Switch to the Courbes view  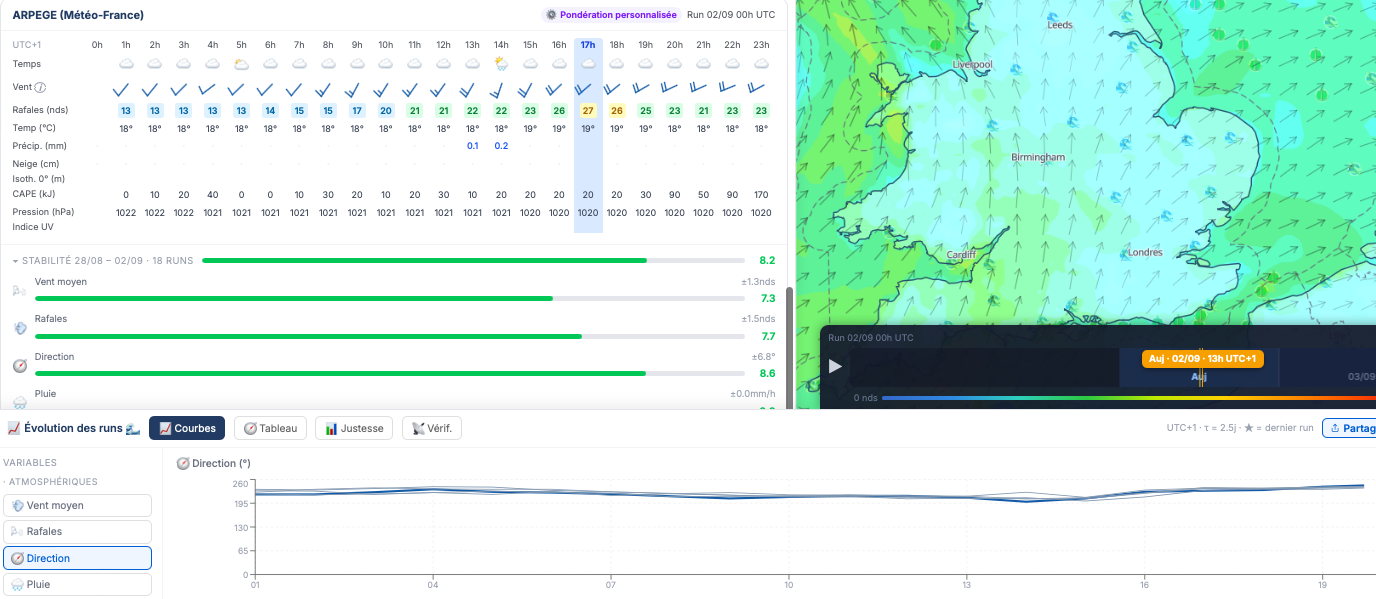187,428
